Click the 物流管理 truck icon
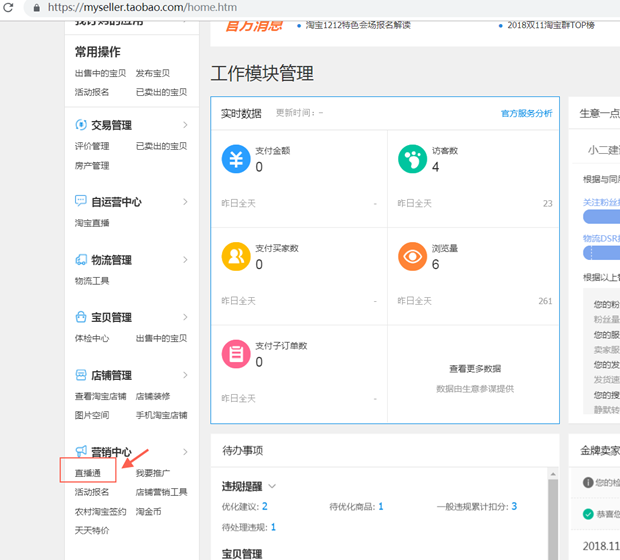The height and width of the screenshot is (560, 620). tap(81, 259)
